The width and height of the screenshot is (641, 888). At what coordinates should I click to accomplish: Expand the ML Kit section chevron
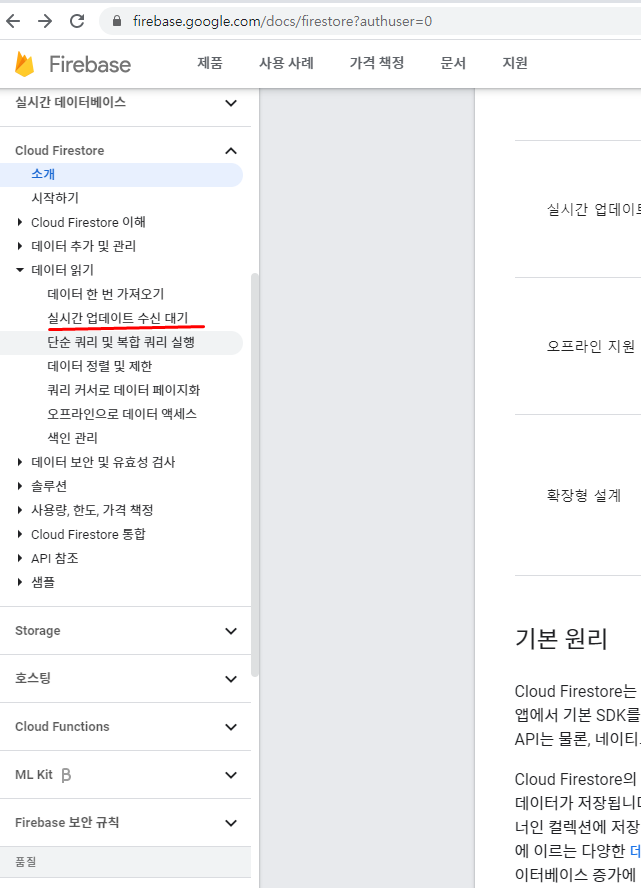pos(230,775)
